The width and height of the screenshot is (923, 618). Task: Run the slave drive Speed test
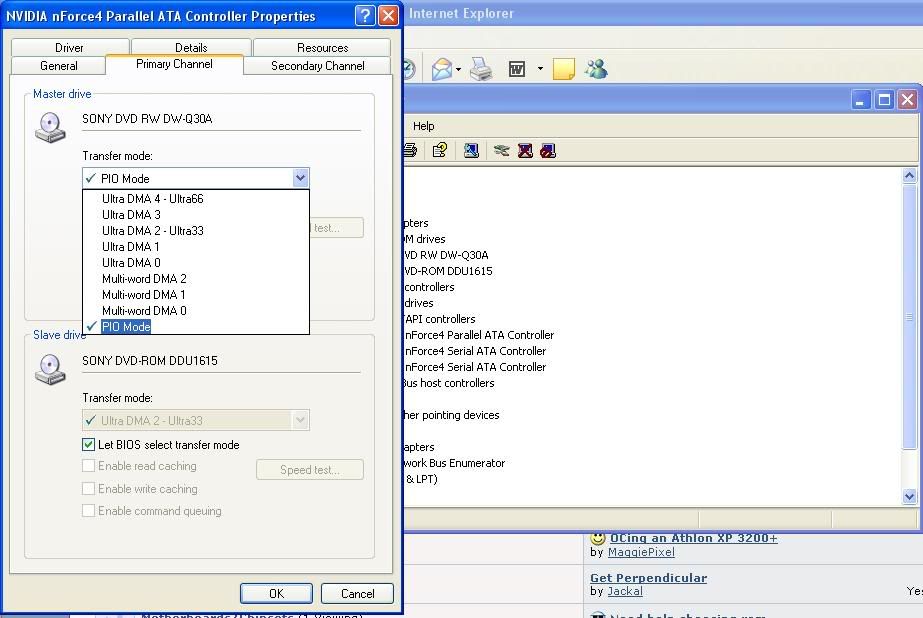pos(310,470)
